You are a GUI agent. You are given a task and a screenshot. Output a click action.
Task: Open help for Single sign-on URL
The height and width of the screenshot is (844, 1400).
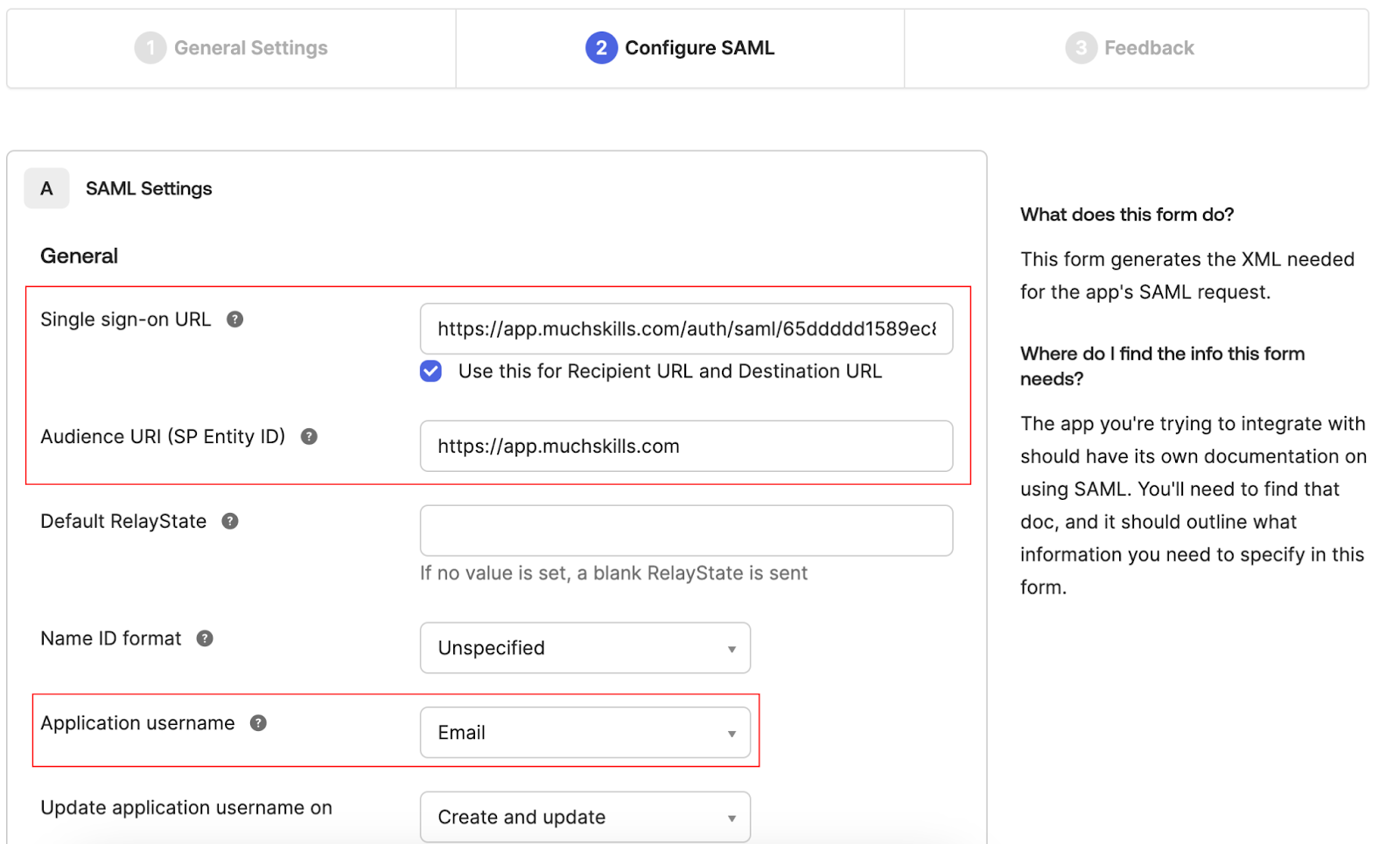(234, 320)
